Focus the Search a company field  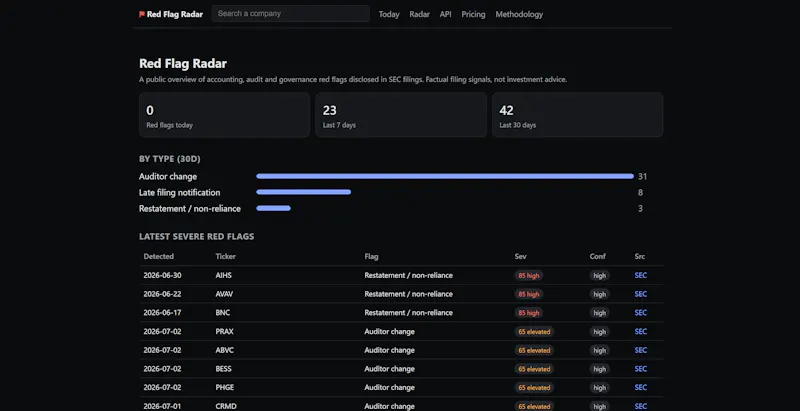pos(291,14)
